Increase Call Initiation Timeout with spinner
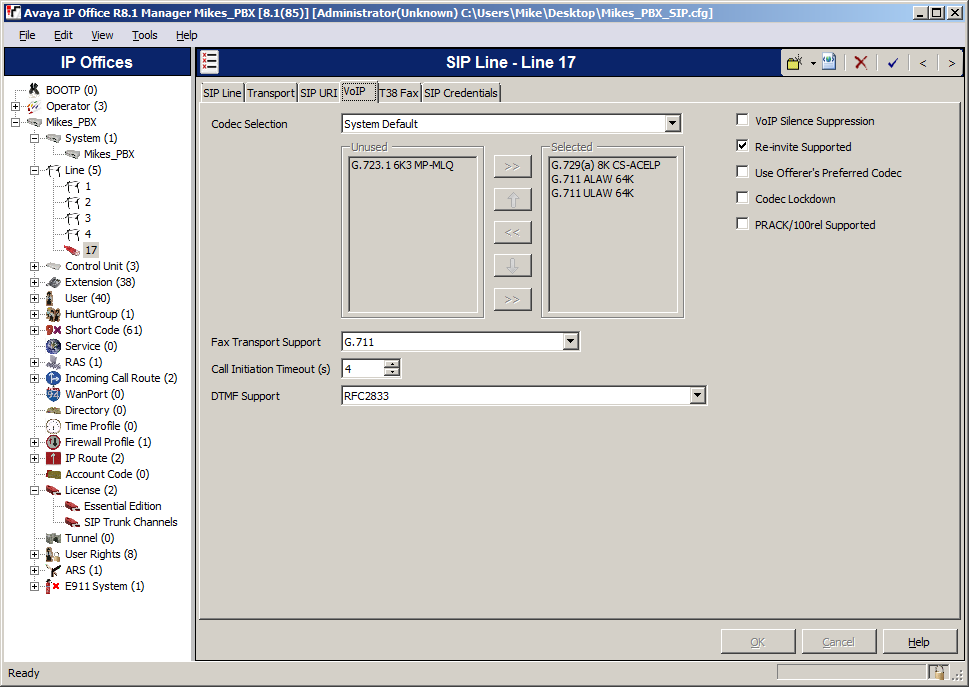 click(392, 364)
